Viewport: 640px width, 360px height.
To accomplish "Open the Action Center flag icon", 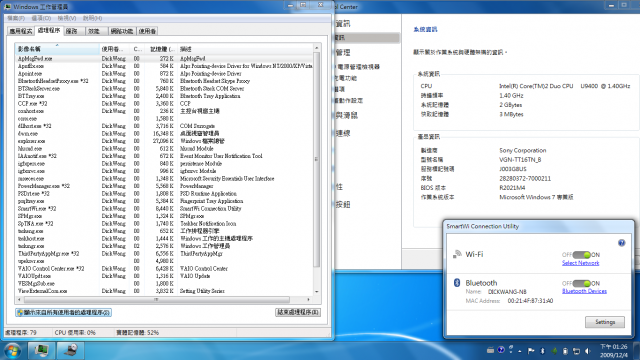I will 531,351.
